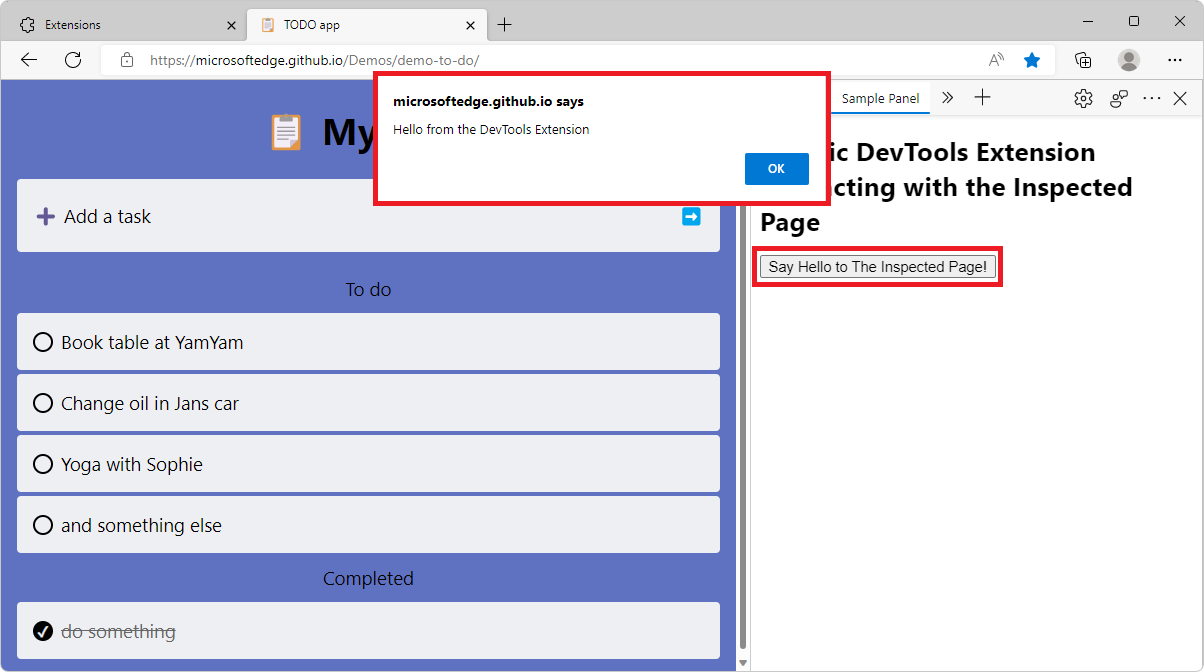Toggle the favorite star for this page

[x=1032, y=60]
